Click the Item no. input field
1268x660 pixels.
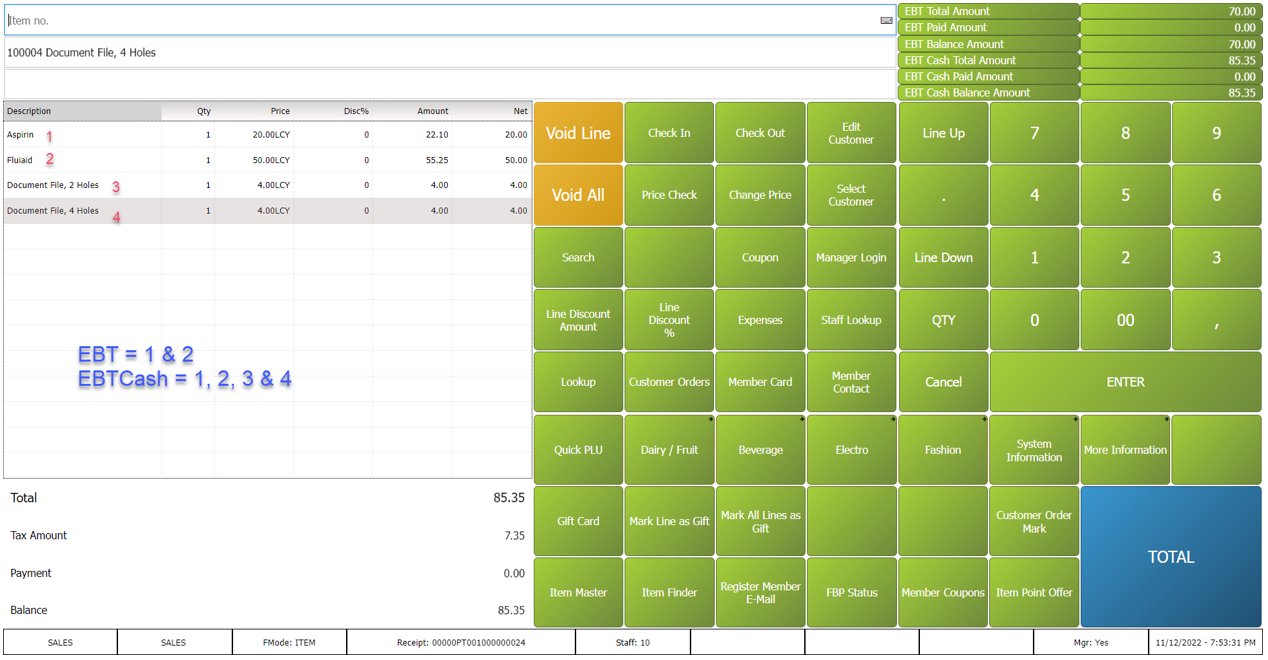(440, 20)
